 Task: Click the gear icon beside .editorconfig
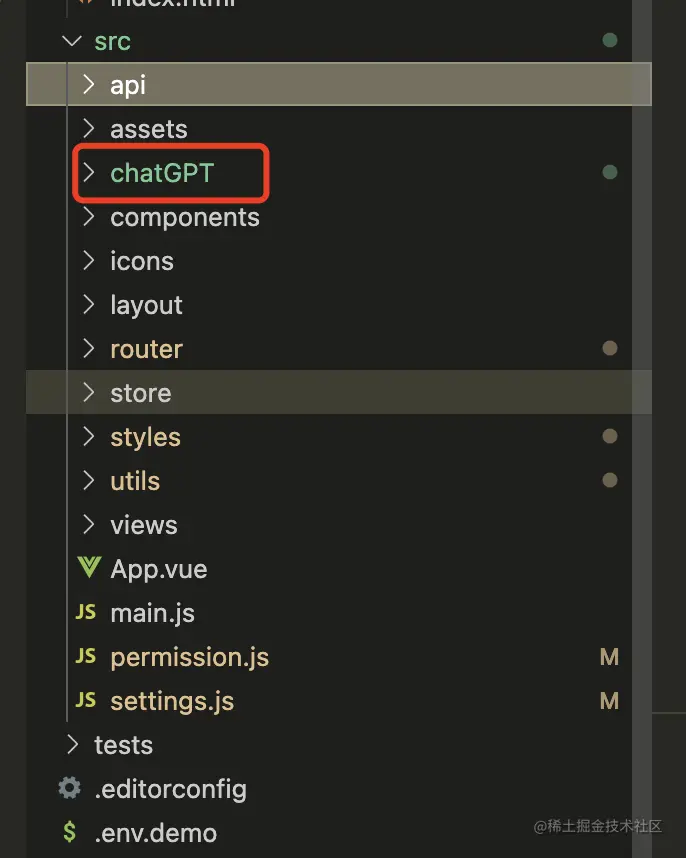click(x=69, y=788)
